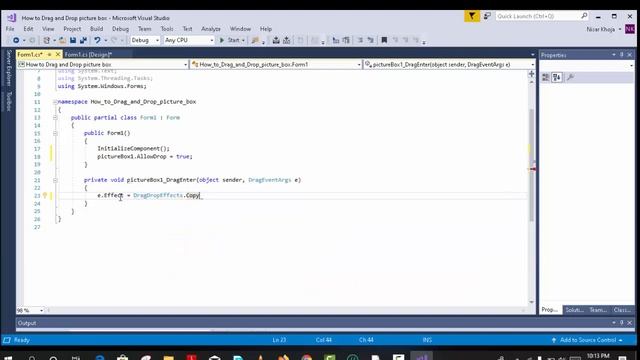Click the Save All toolbar icon
The image size is (640, 360).
tap(83, 40)
